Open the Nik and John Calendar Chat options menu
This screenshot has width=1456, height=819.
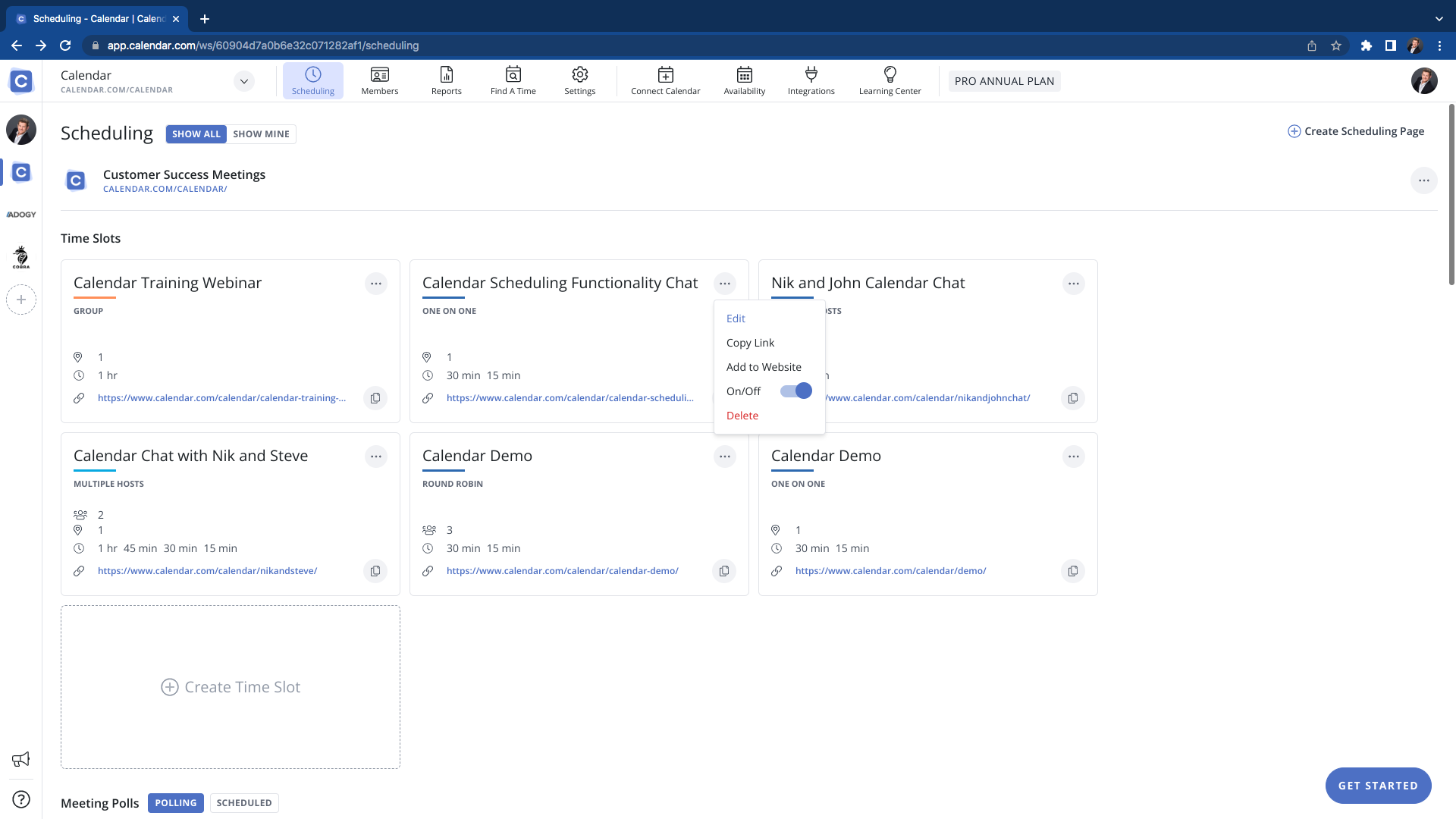tap(1074, 284)
